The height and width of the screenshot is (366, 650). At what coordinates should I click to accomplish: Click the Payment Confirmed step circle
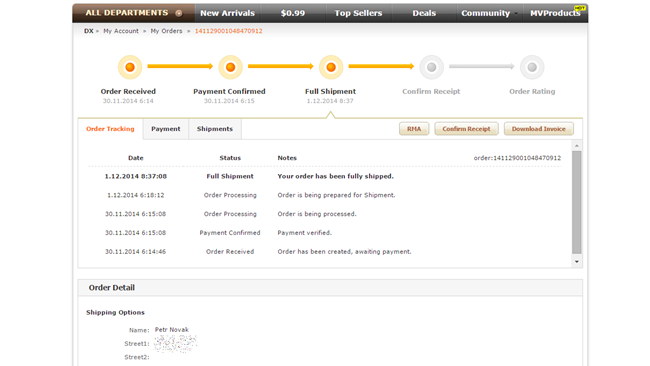click(230, 67)
